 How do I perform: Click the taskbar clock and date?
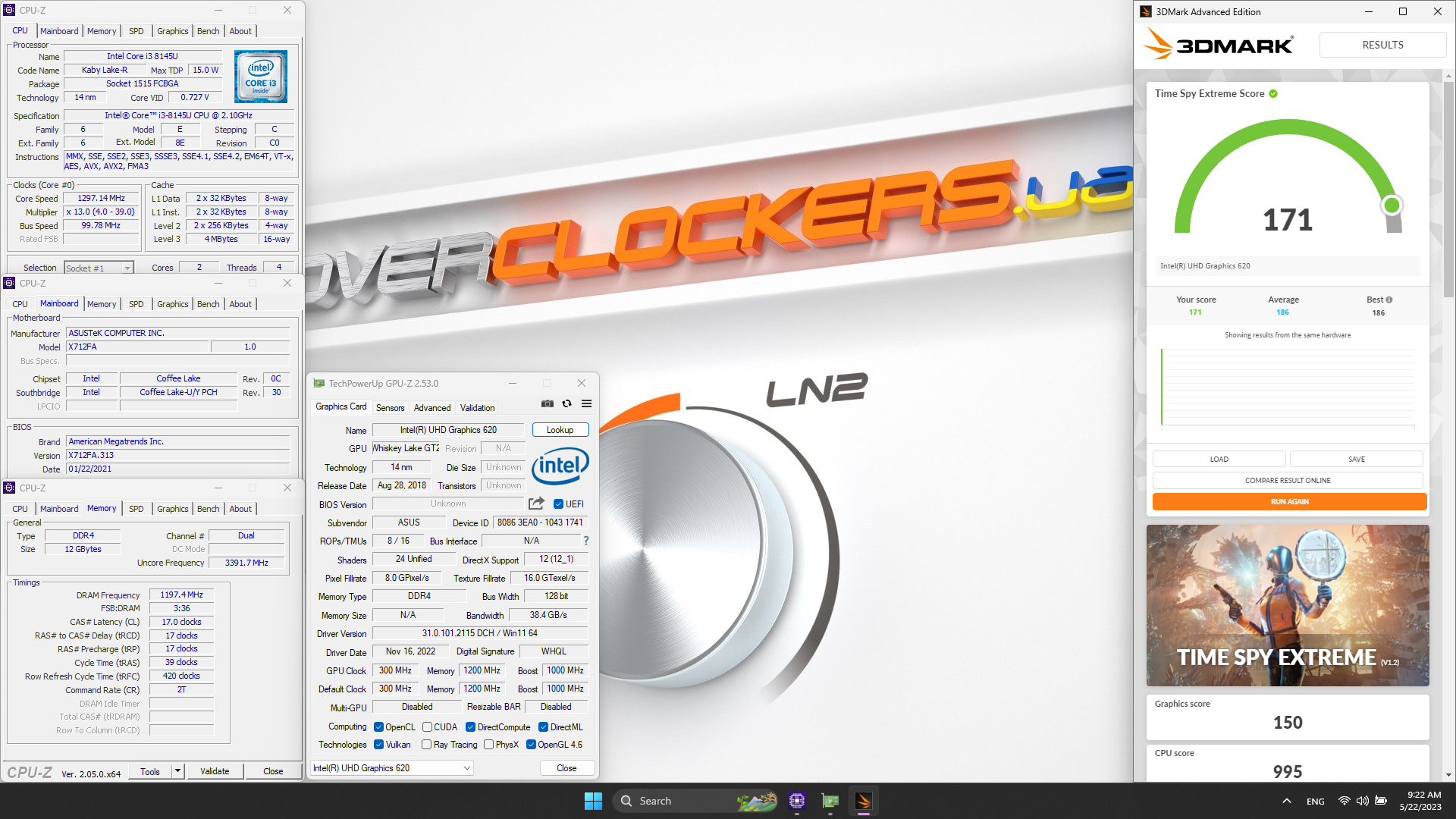click(1420, 801)
